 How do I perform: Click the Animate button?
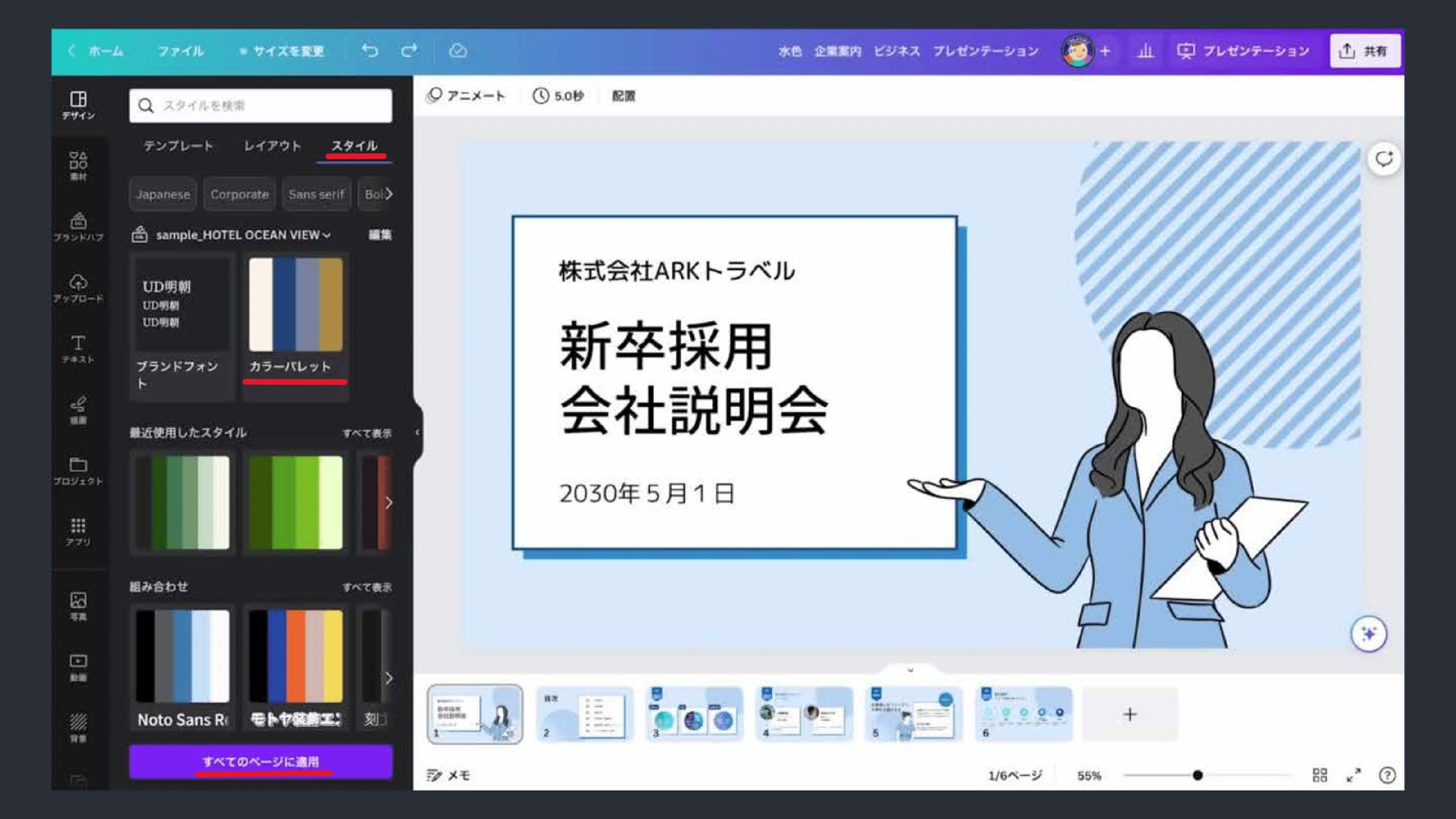pos(466,96)
